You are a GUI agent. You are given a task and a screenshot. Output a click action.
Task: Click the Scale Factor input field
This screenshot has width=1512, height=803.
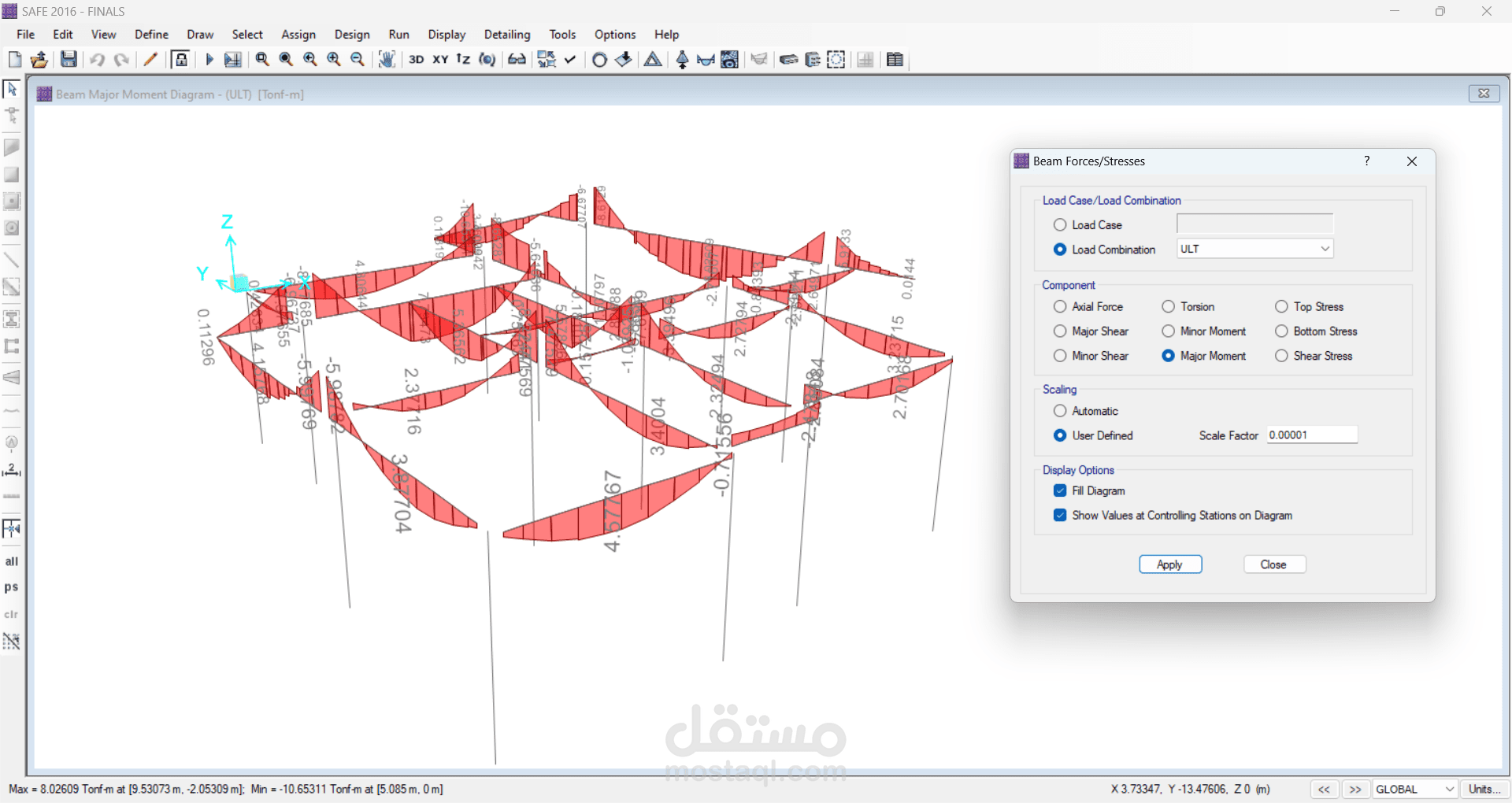pyautogui.click(x=1312, y=435)
